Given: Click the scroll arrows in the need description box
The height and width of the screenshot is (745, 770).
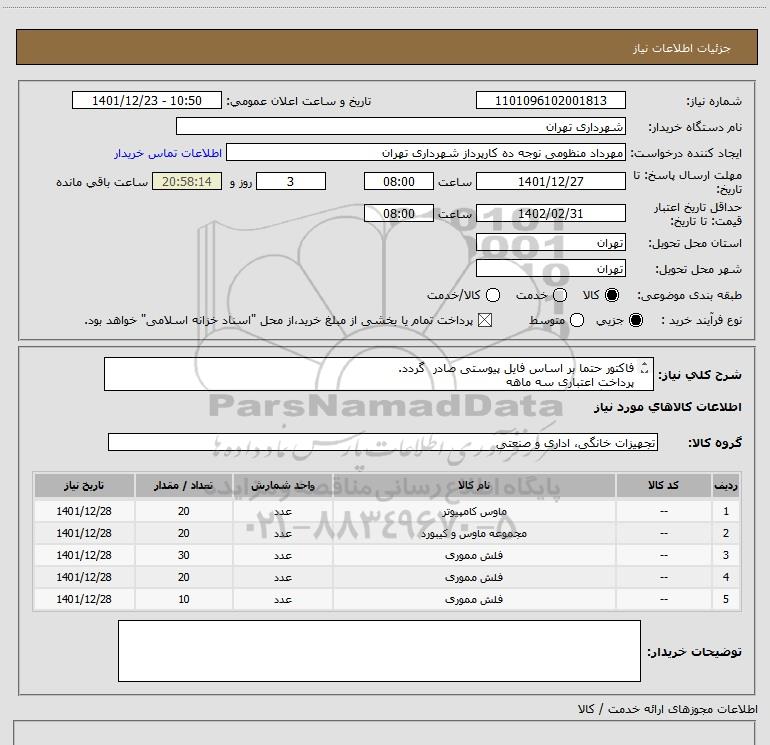Looking at the screenshot, I should [x=645, y=368].
